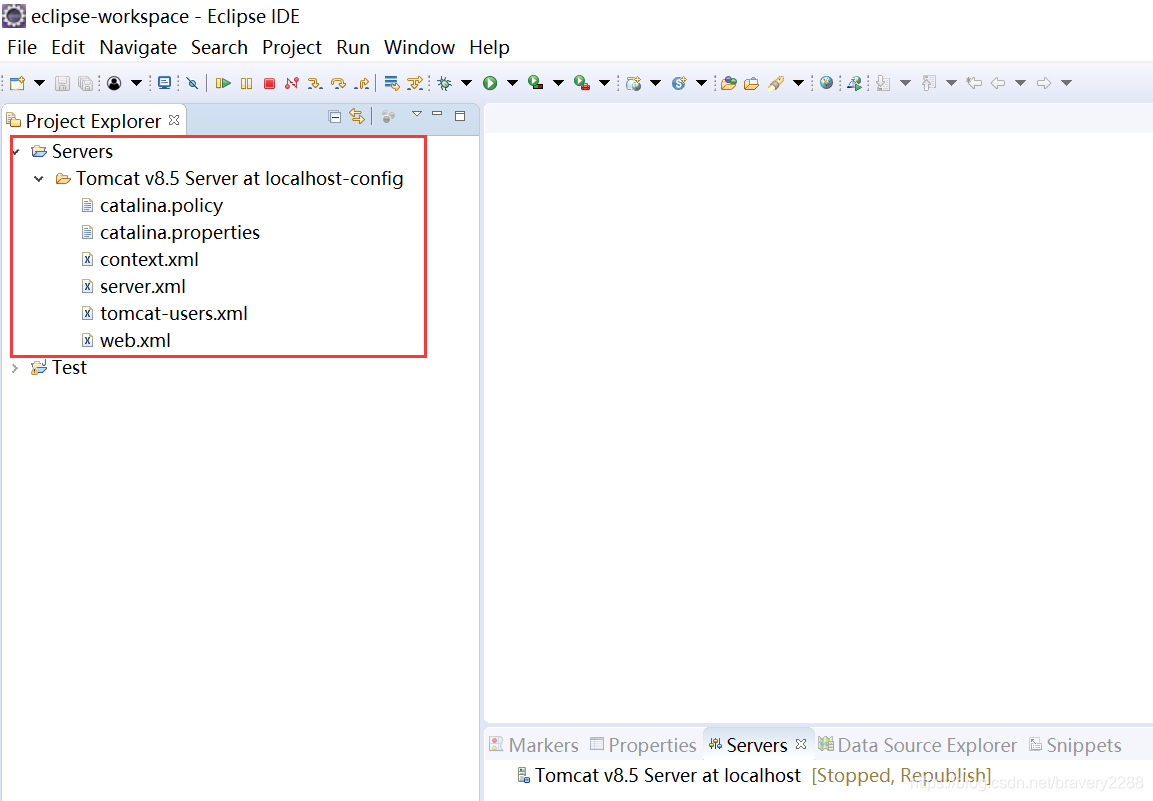This screenshot has height=801, width=1153.
Task: Open a Terminal from the monitor icon
Action: (x=165, y=83)
